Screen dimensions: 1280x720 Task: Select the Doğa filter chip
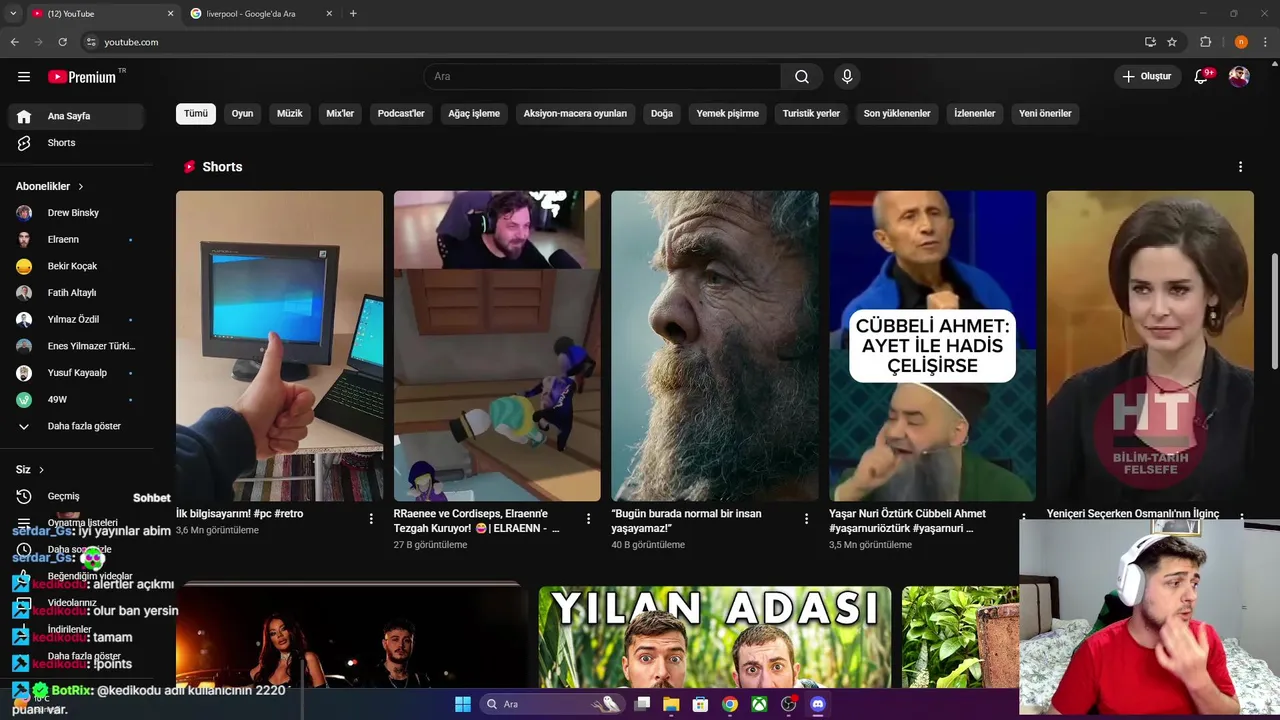click(662, 114)
